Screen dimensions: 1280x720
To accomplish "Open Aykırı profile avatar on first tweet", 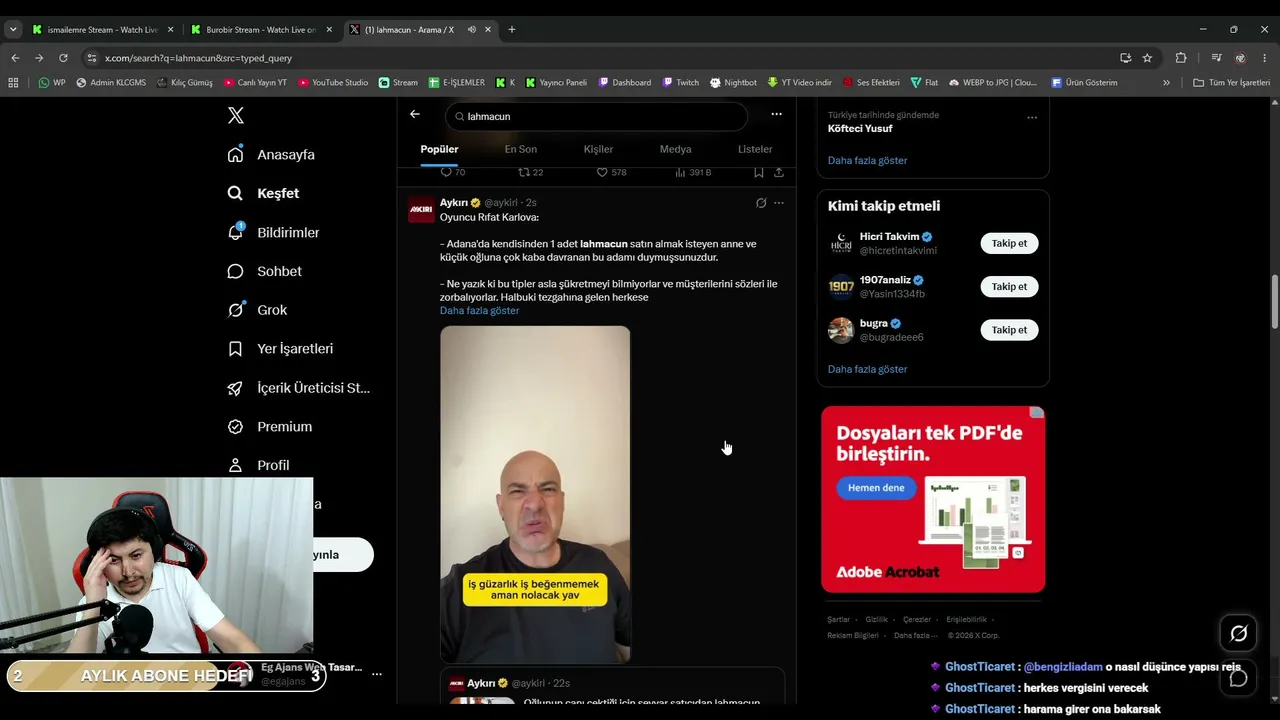I will click(421, 209).
